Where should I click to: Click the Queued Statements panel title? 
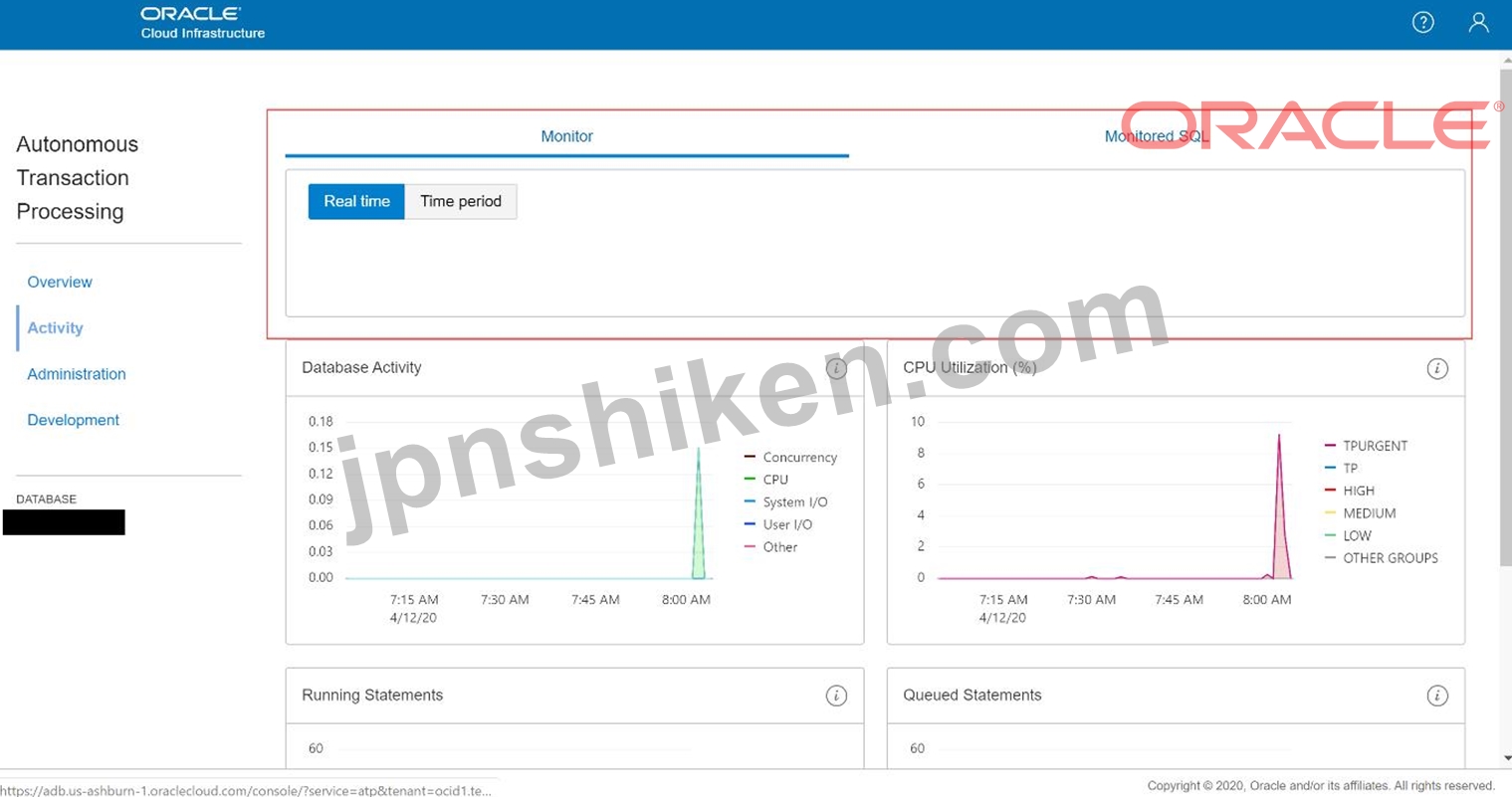(972, 695)
